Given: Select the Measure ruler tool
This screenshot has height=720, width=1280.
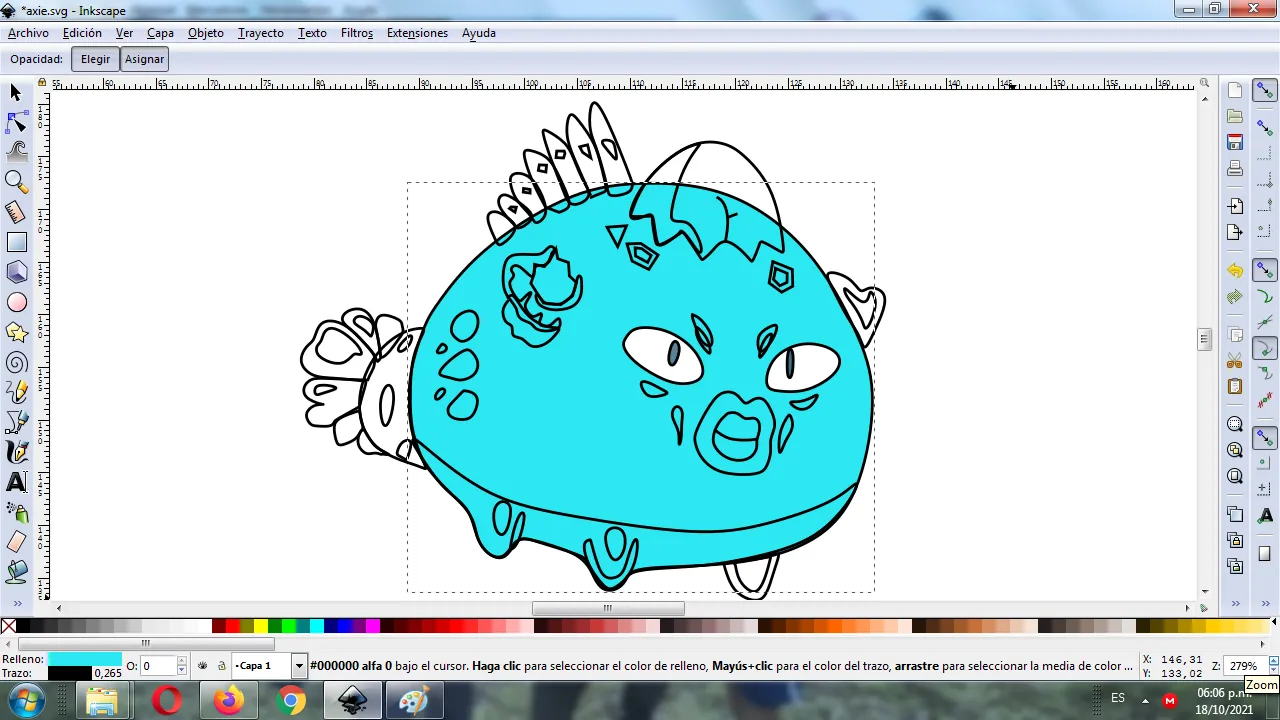Looking at the screenshot, I should (16, 212).
